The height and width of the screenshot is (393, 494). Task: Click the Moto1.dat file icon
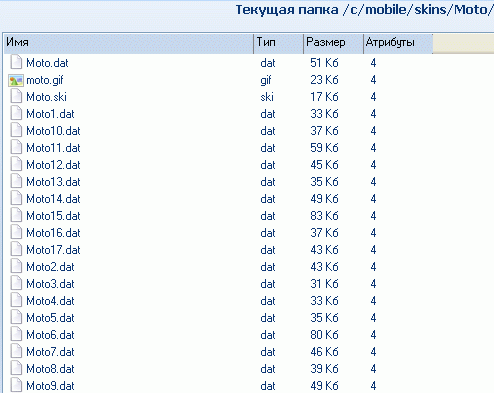tap(16, 114)
